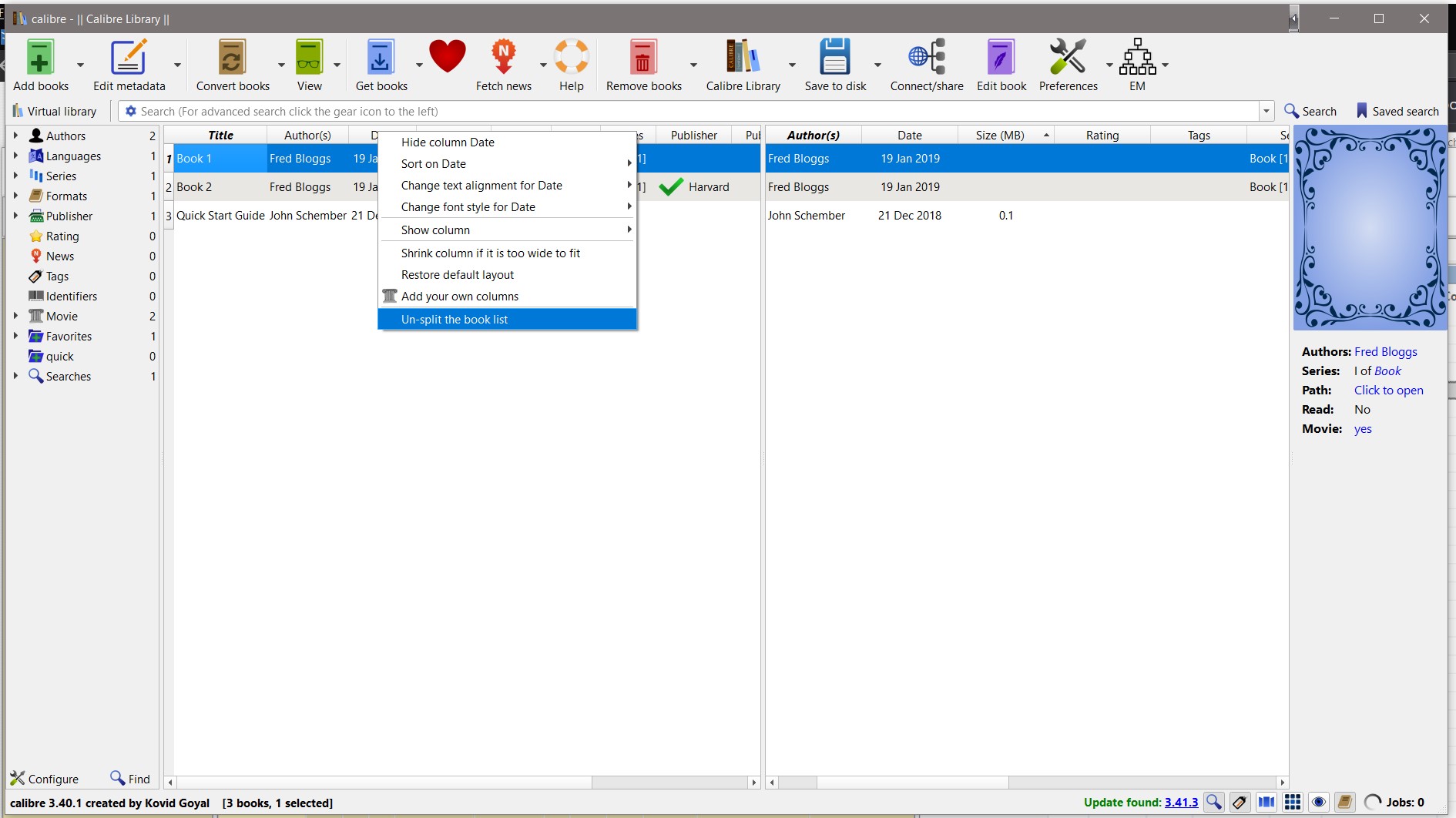The image size is (1456, 818).
Task: Select the News category in tag browser
Action: [60, 256]
